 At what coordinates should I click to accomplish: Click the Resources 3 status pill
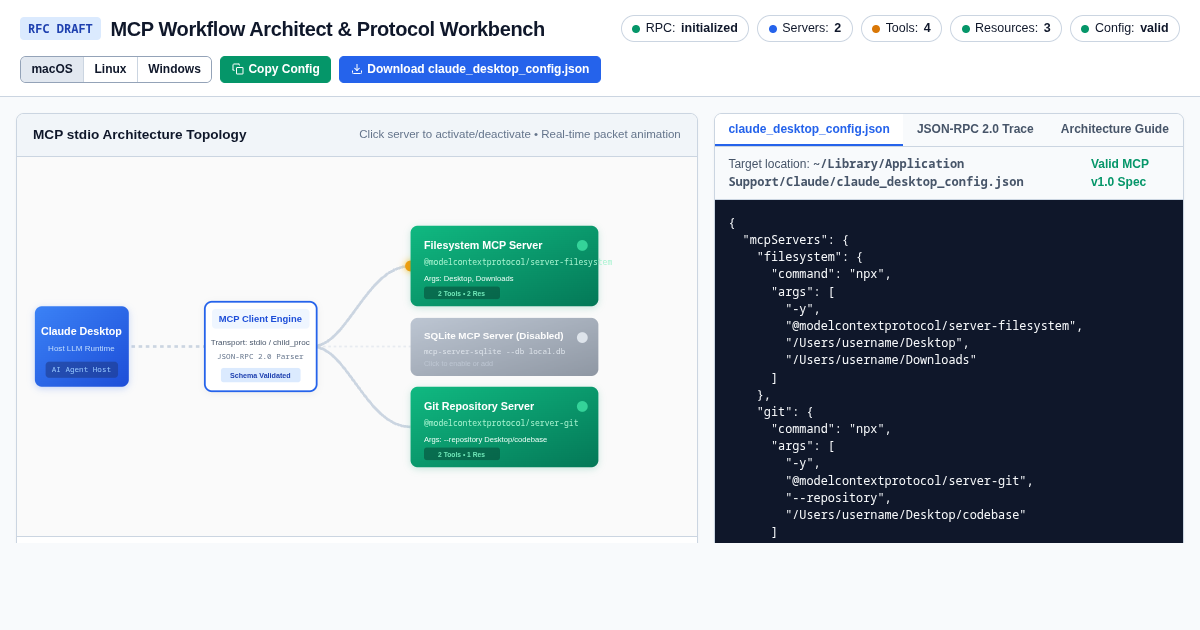1006,28
